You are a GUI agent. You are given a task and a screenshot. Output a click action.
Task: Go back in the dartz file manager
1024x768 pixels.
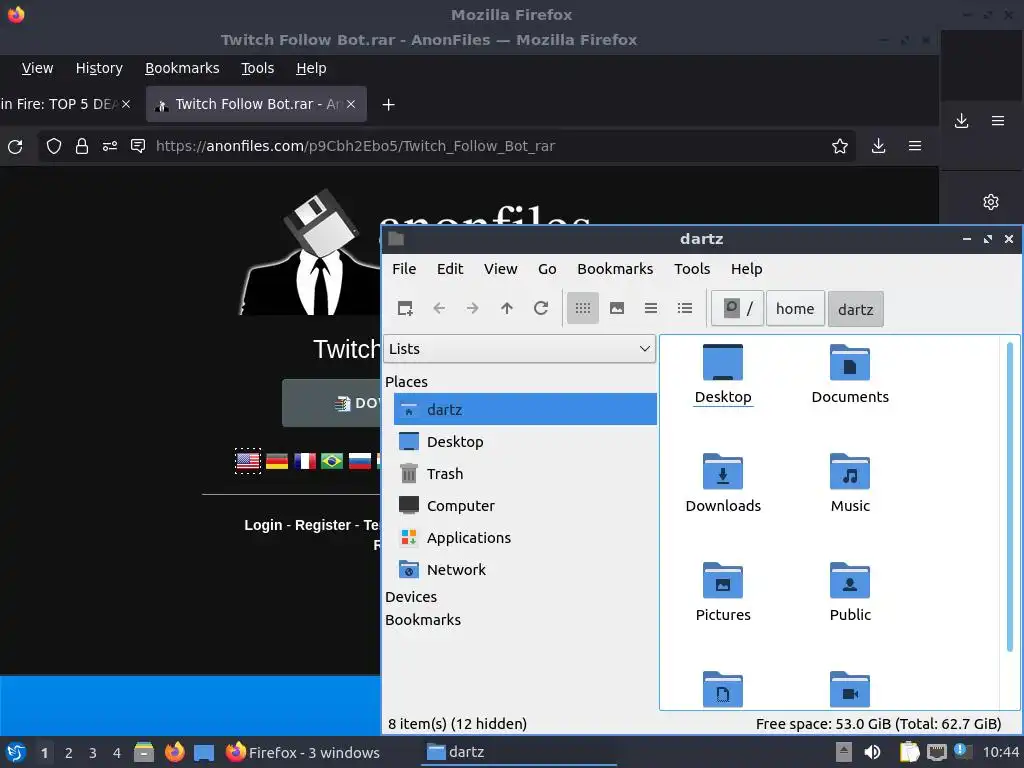pyautogui.click(x=439, y=308)
